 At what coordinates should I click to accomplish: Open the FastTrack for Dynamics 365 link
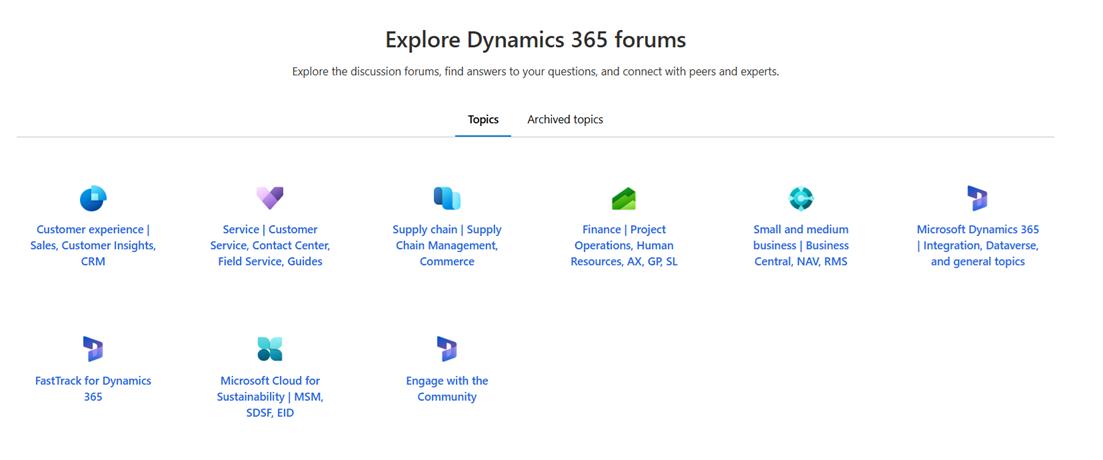coord(93,389)
